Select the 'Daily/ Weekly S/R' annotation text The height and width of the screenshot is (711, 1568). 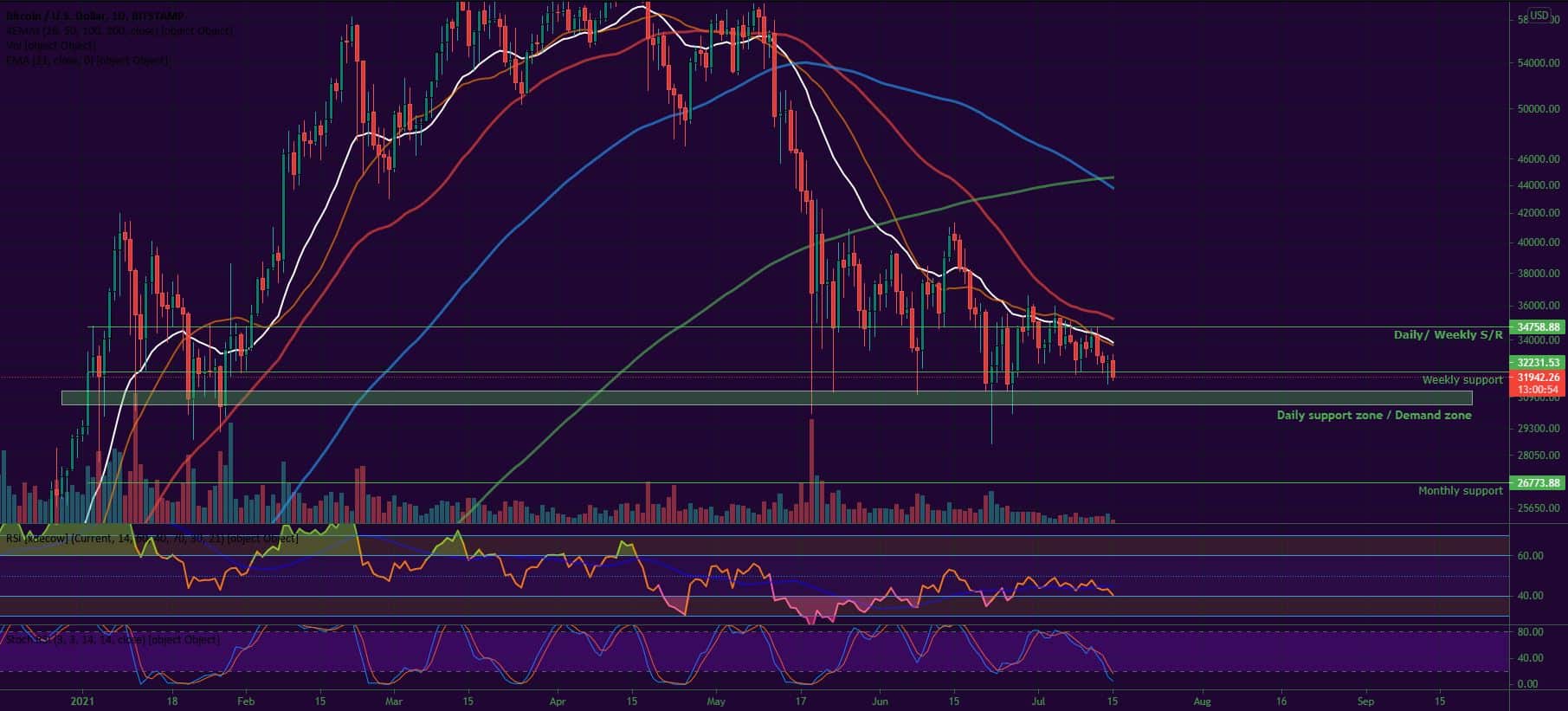1448,335
